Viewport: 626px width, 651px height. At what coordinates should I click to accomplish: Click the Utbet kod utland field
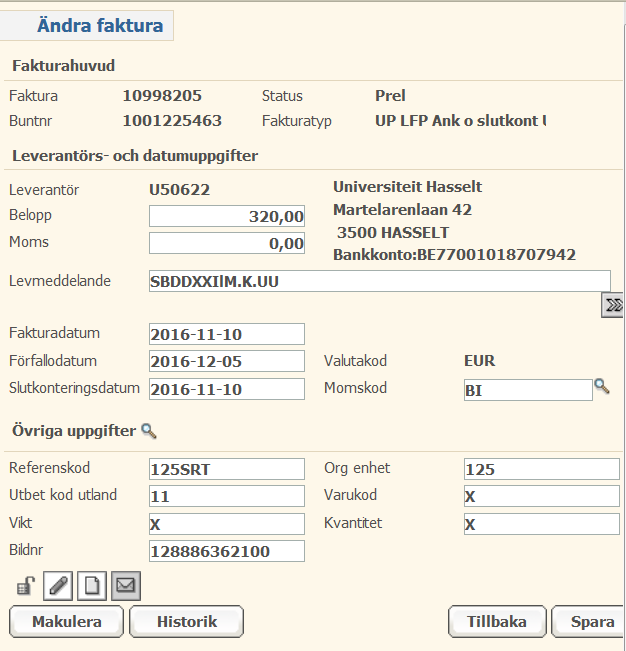[227, 496]
